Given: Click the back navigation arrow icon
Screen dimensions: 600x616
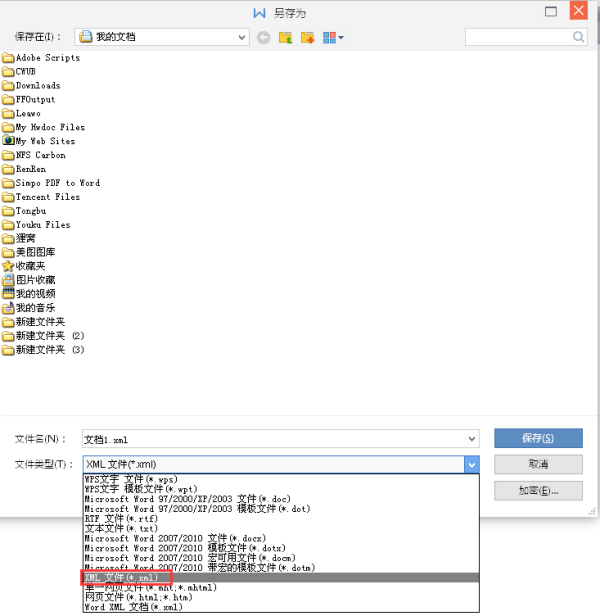Looking at the screenshot, I should click(x=263, y=38).
